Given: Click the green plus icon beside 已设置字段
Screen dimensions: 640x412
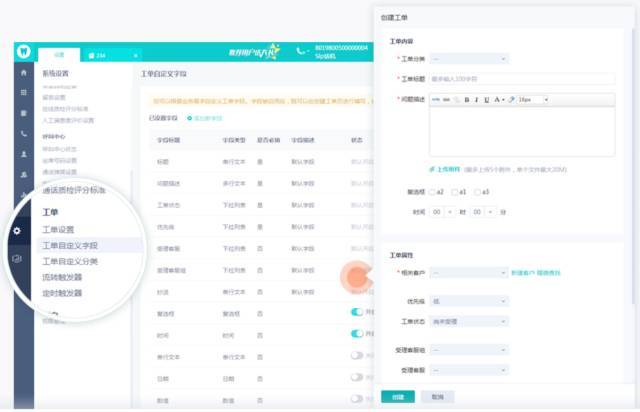Looking at the screenshot, I should tap(189, 118).
